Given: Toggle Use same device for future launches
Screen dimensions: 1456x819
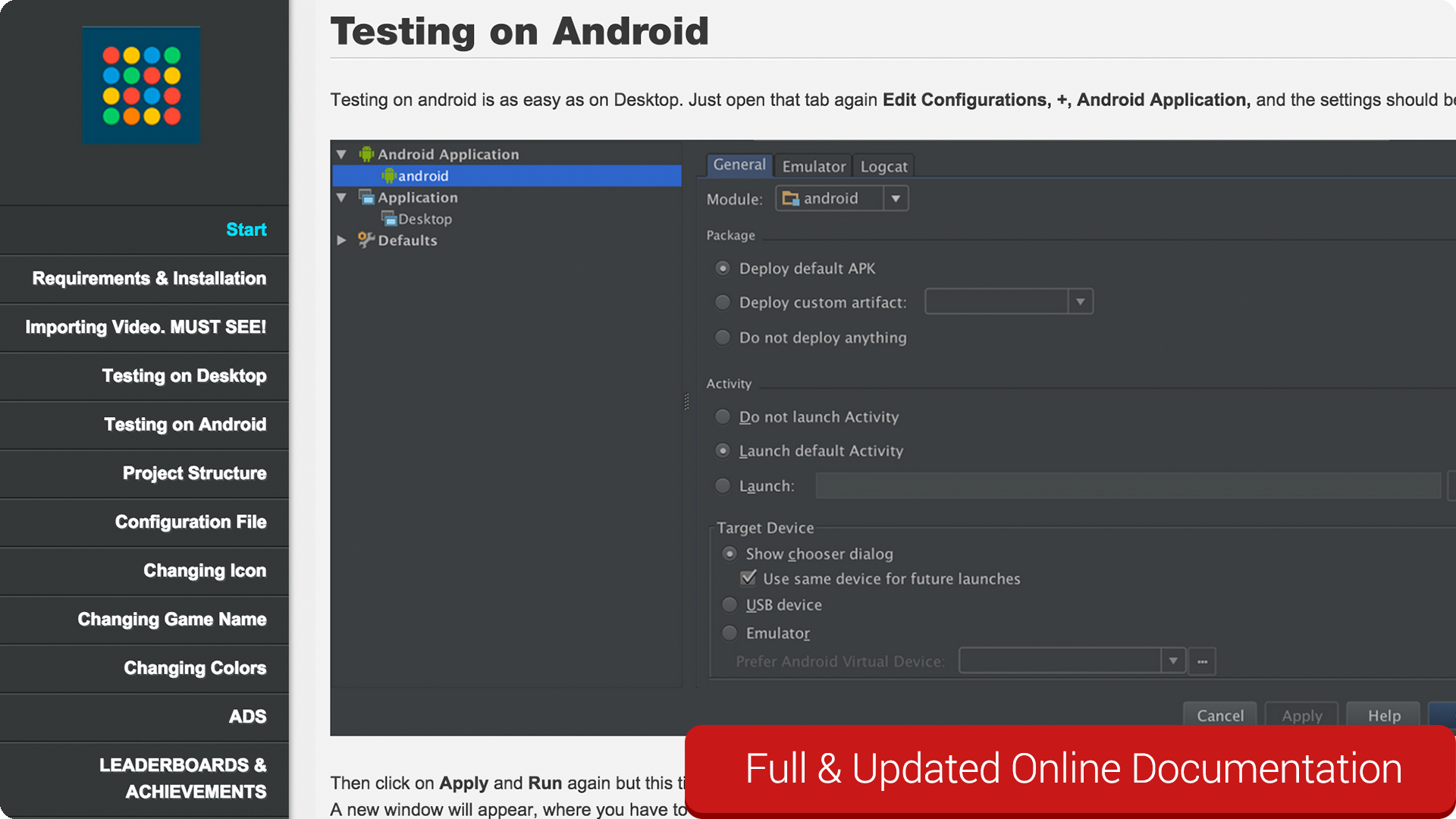Looking at the screenshot, I should point(748,579).
